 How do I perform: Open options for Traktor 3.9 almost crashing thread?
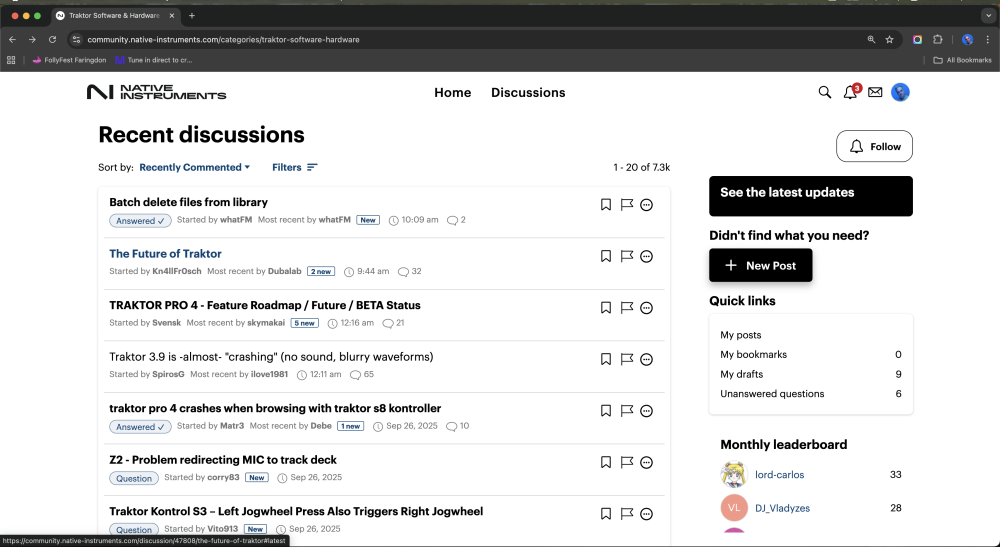click(647, 360)
